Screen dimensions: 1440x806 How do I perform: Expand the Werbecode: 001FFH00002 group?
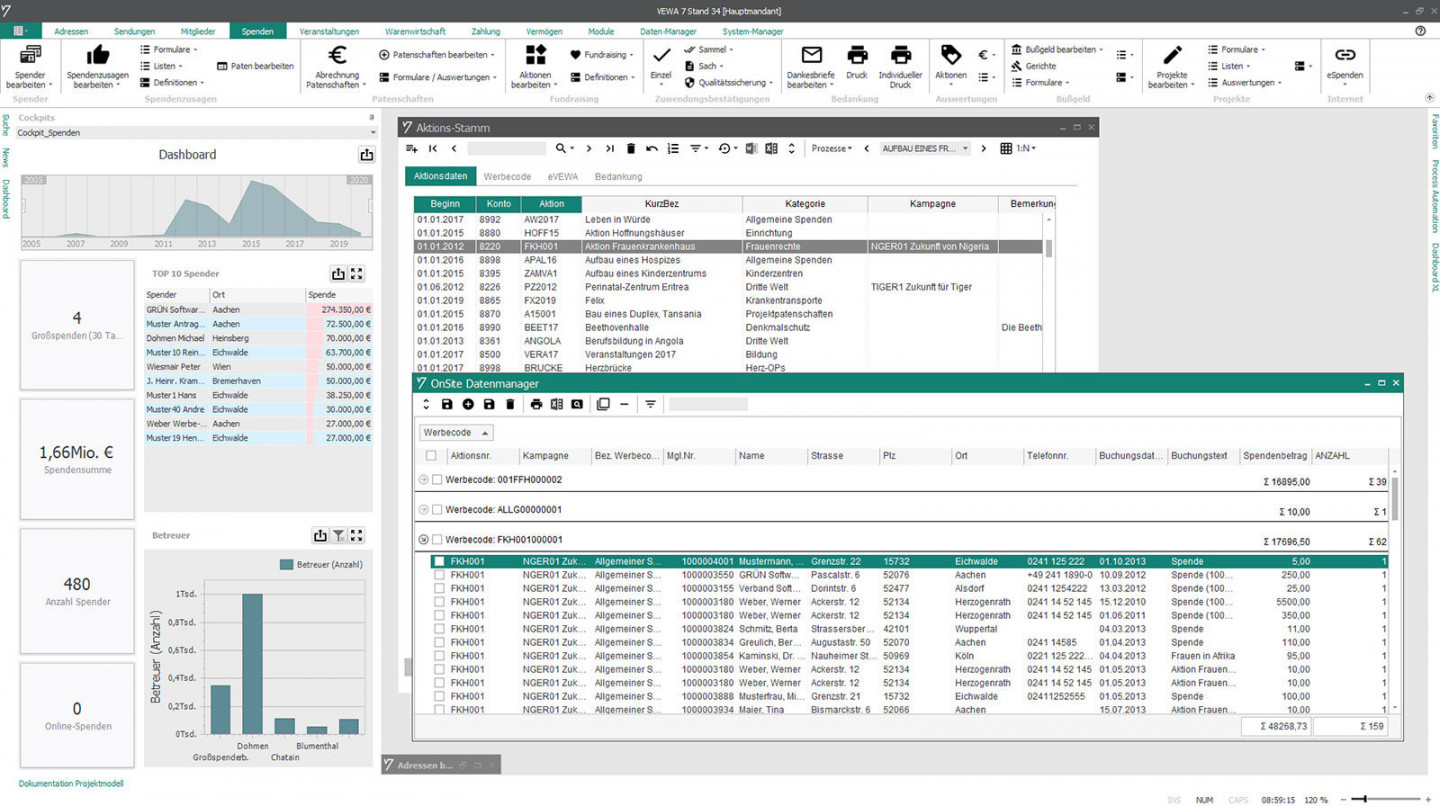pyautogui.click(x=423, y=480)
